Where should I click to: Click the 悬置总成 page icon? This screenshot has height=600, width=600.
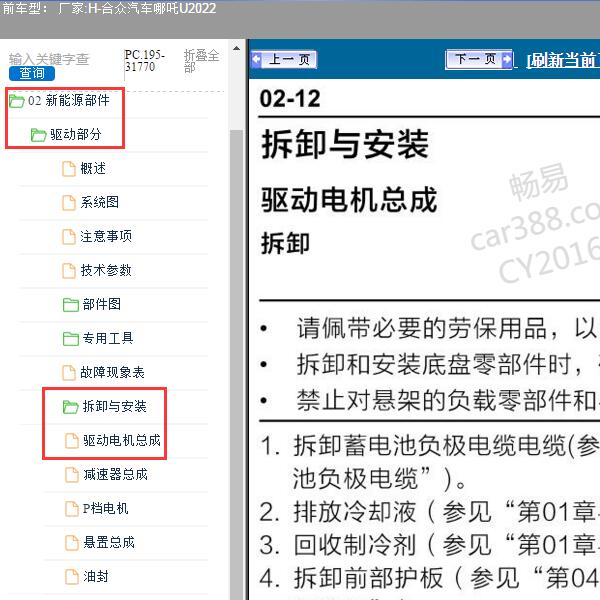point(72,543)
